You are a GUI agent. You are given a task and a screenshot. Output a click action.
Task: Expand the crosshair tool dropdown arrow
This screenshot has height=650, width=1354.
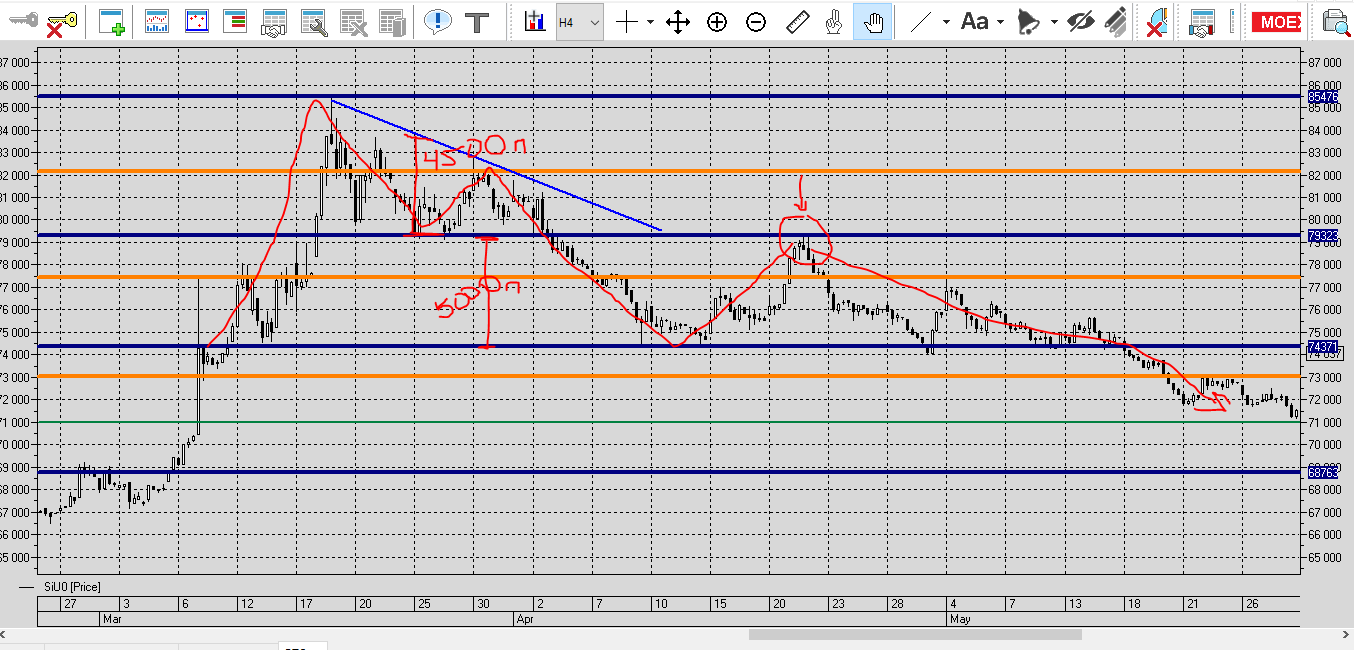point(650,21)
